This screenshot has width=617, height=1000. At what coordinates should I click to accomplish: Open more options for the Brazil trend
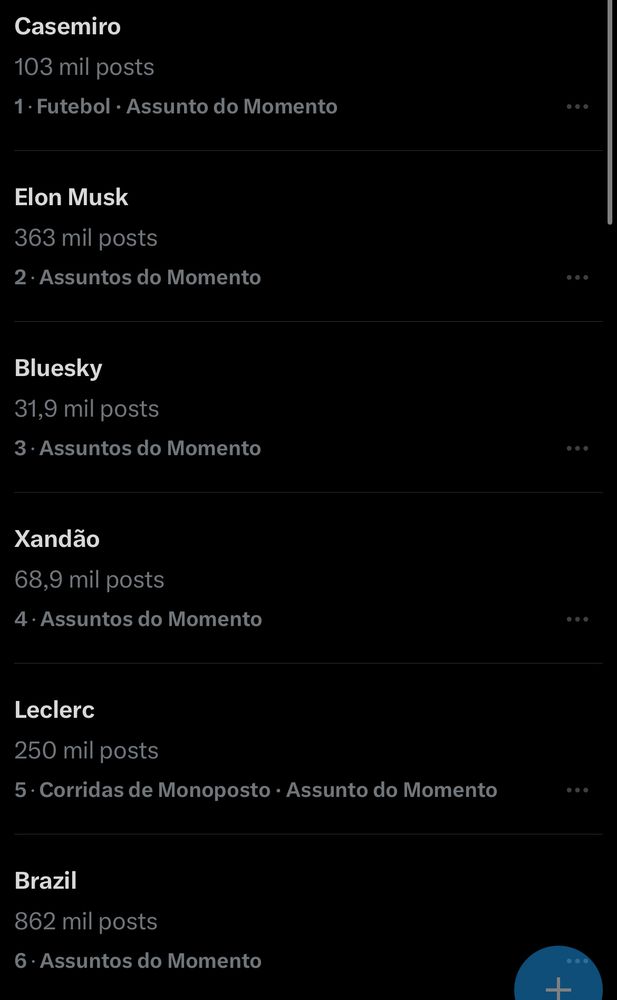[x=578, y=960]
